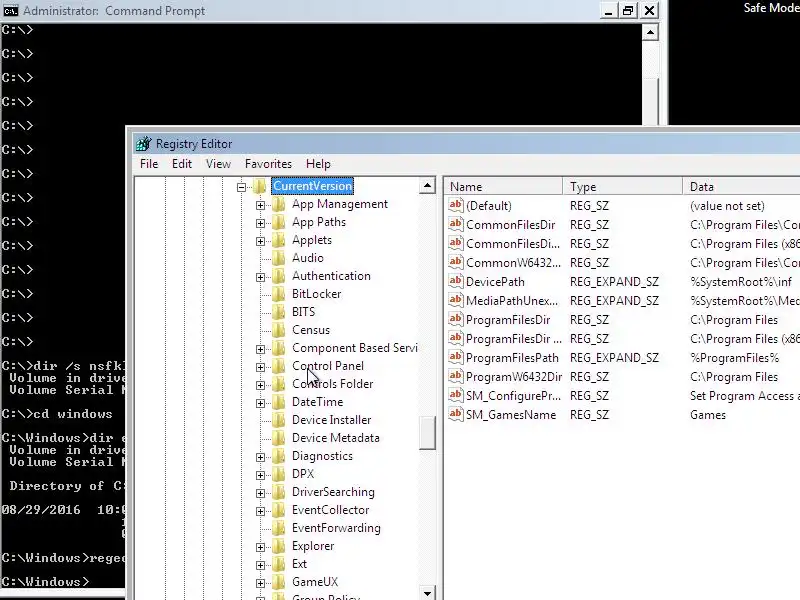
Task: Click the registry tree scrollbar thumb
Action: (427, 433)
